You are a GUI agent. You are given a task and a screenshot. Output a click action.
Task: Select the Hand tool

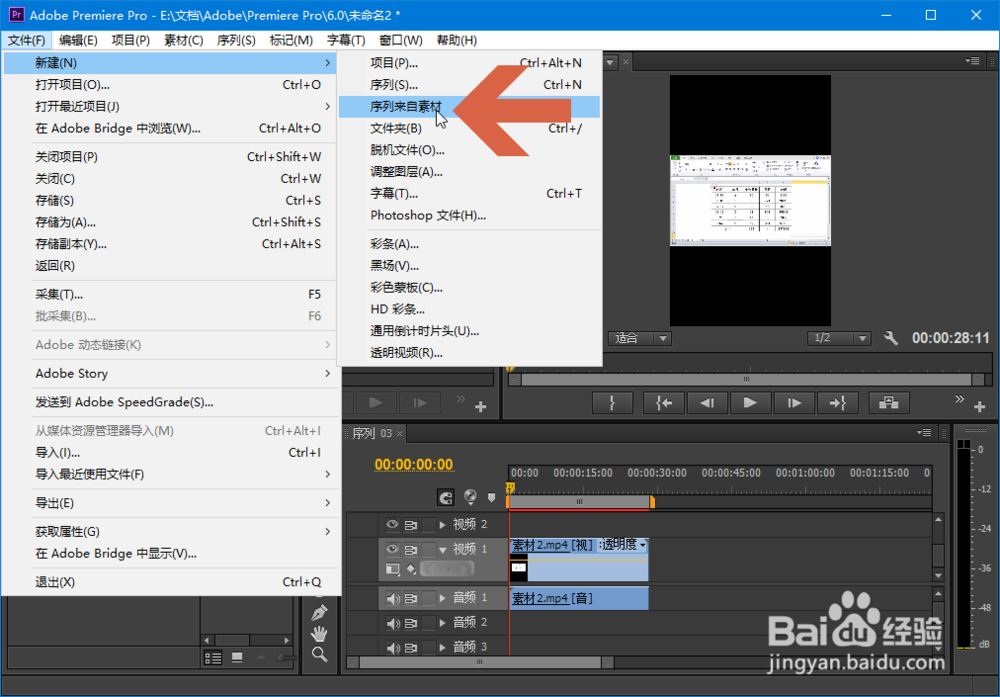tap(320, 634)
